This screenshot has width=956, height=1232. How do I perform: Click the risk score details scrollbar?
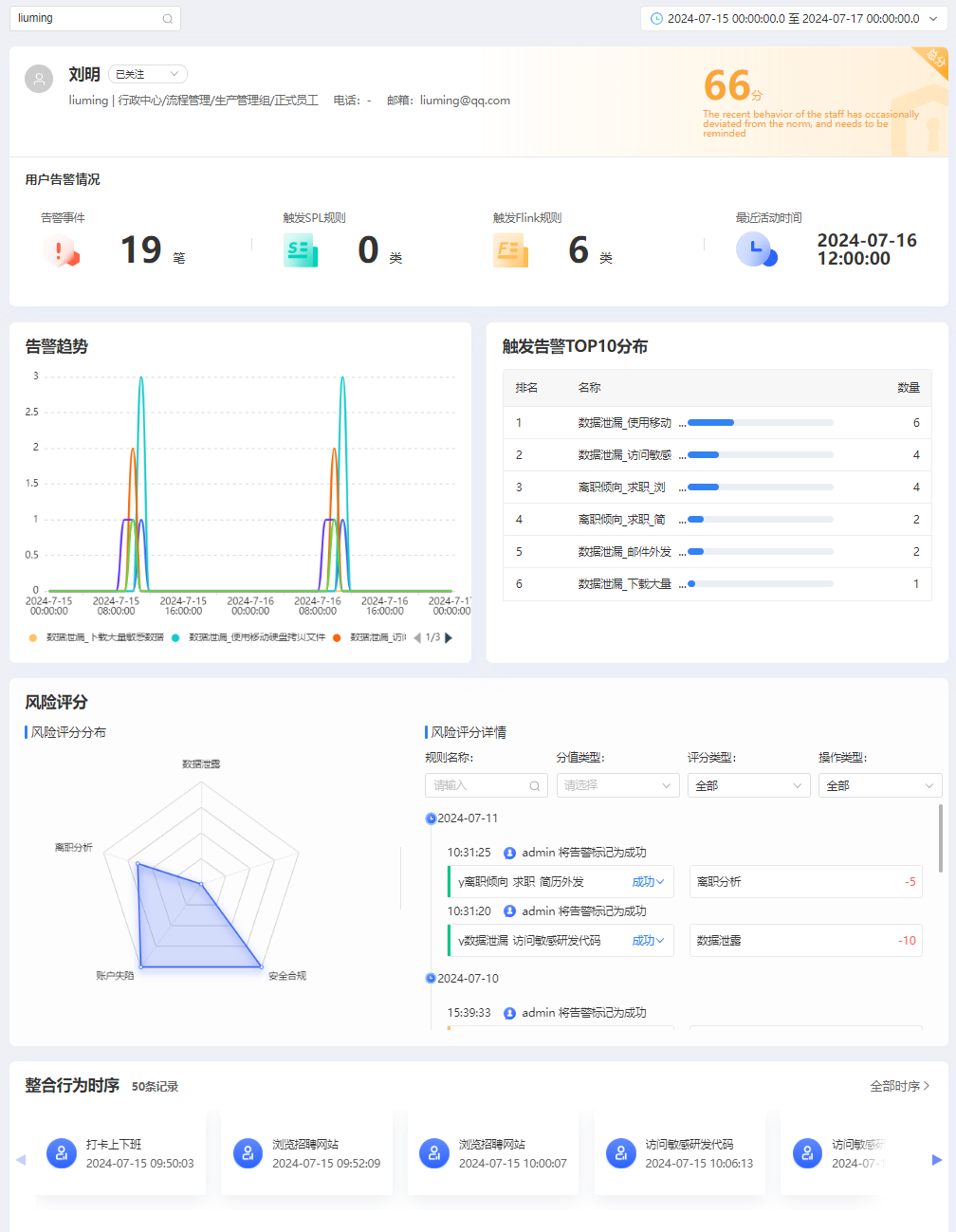[x=940, y=838]
